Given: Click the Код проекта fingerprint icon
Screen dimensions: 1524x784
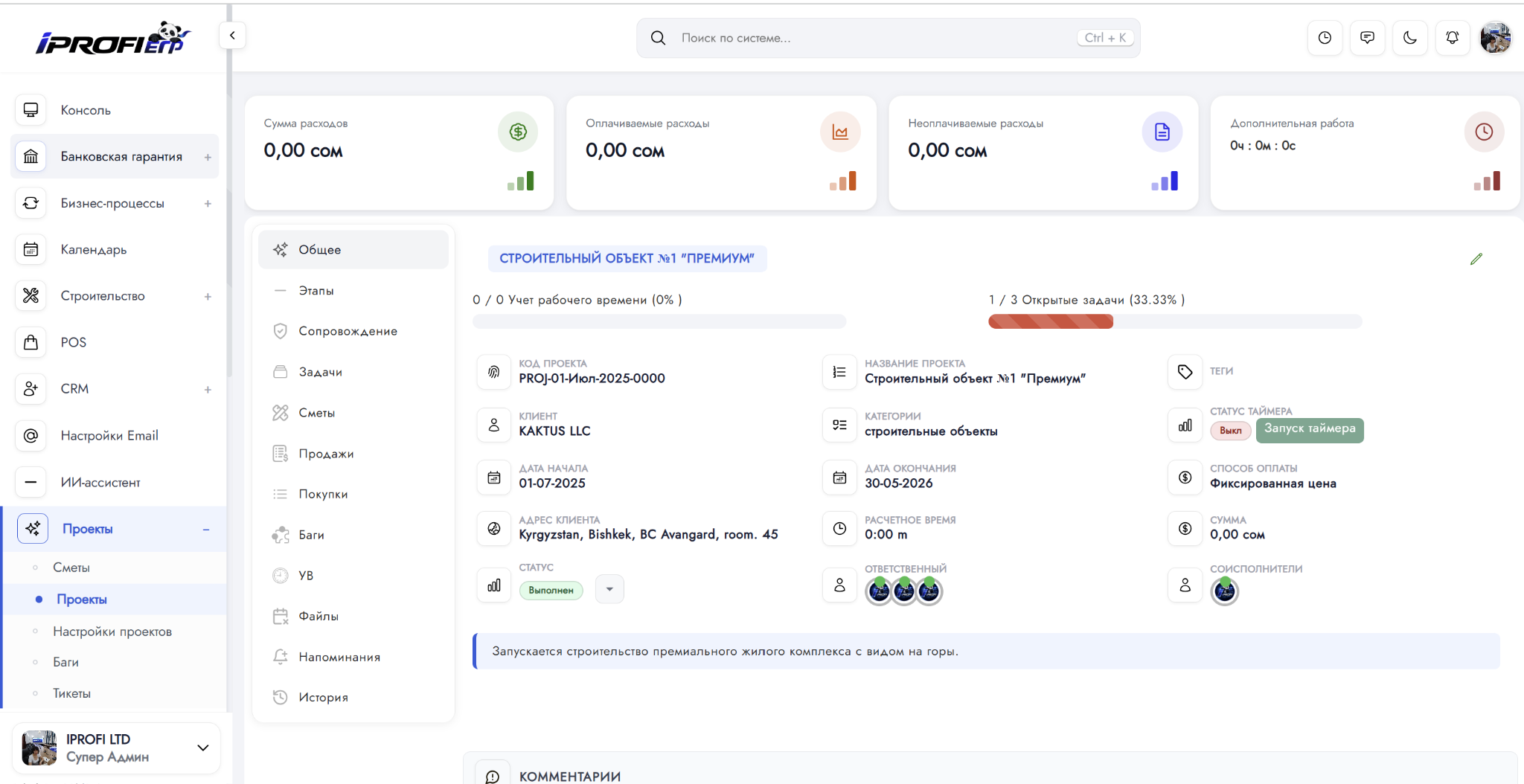Looking at the screenshot, I should 494,372.
